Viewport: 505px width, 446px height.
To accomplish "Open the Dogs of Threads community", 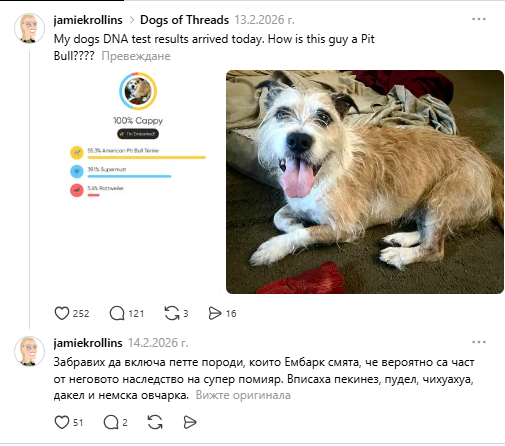I will tap(184, 20).
